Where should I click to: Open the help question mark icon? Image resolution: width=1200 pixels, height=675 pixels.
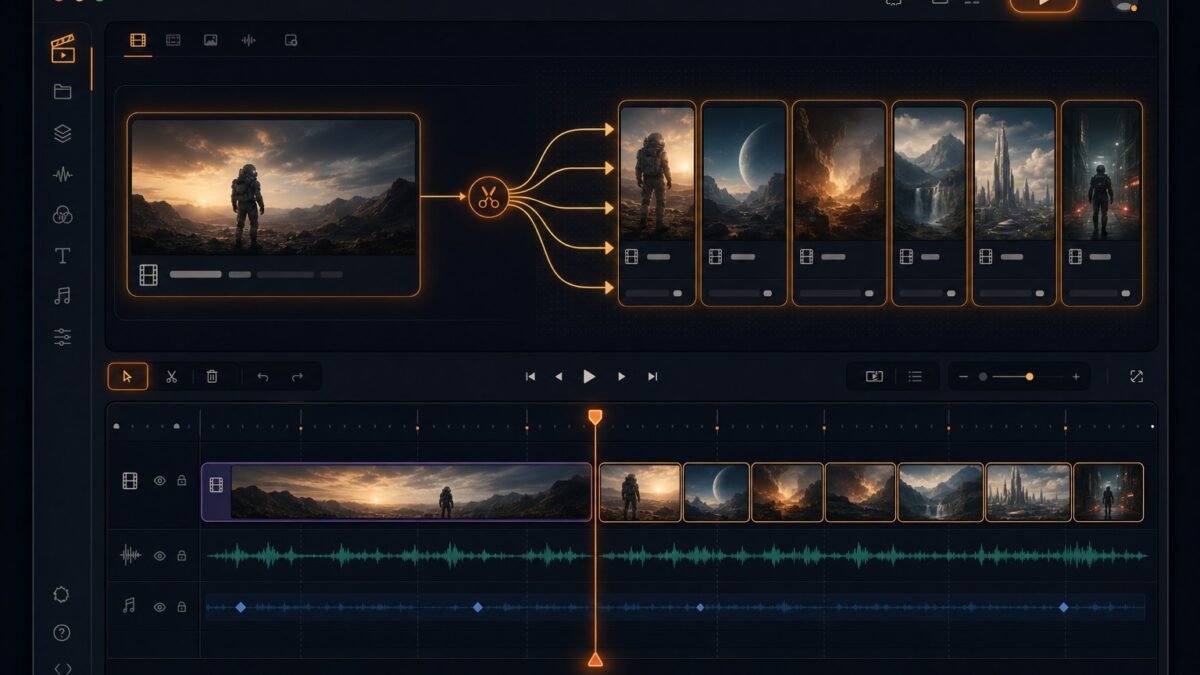[62, 632]
